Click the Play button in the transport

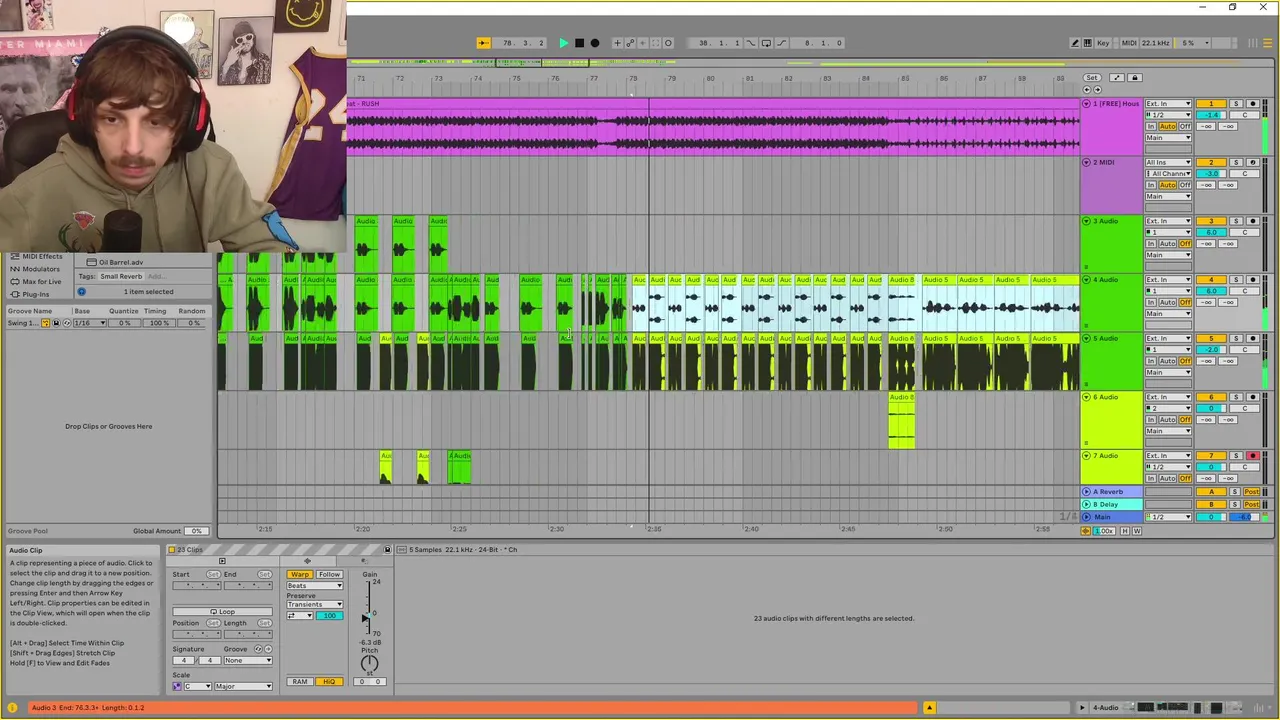[x=564, y=43]
